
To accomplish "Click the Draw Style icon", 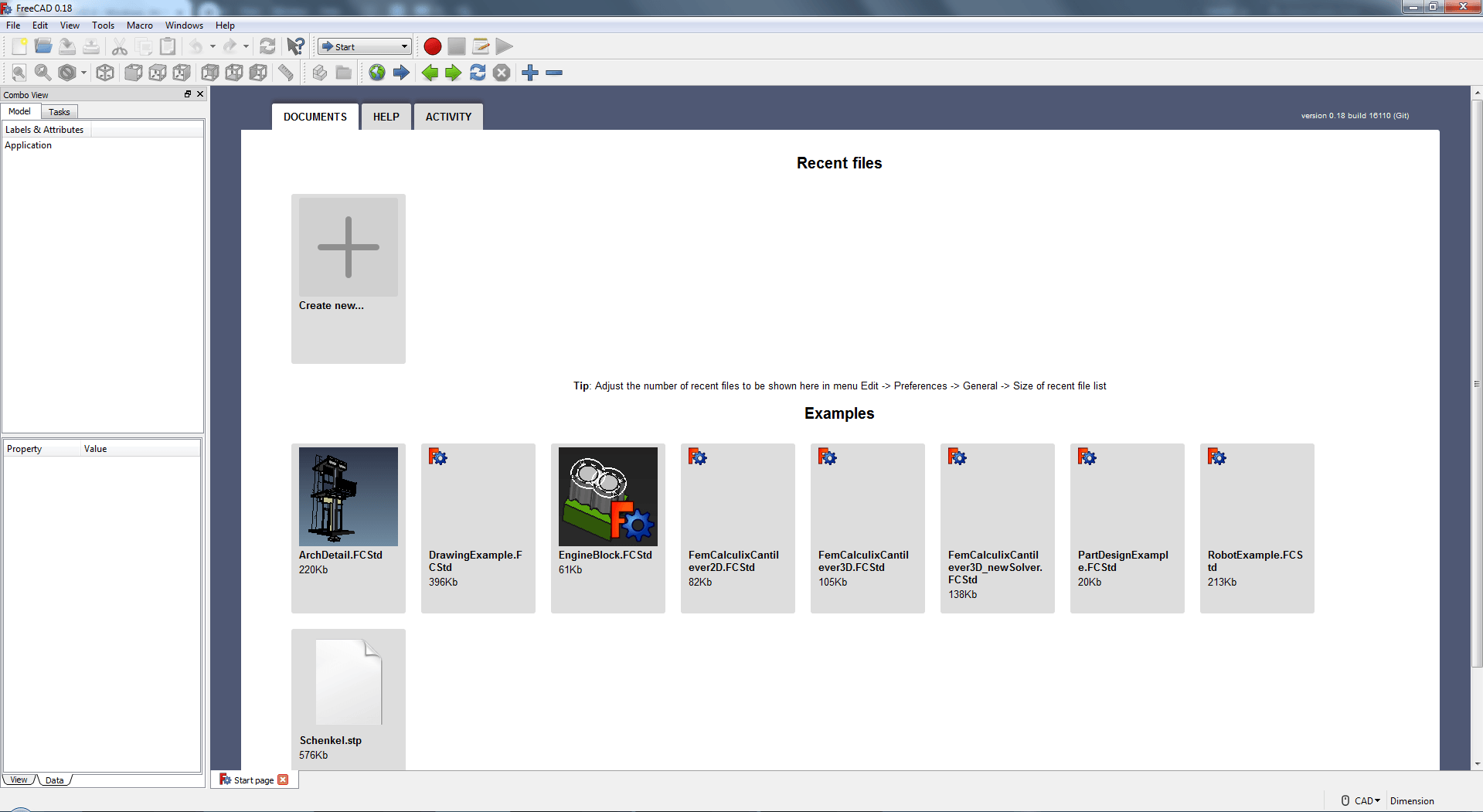I will (67, 73).
